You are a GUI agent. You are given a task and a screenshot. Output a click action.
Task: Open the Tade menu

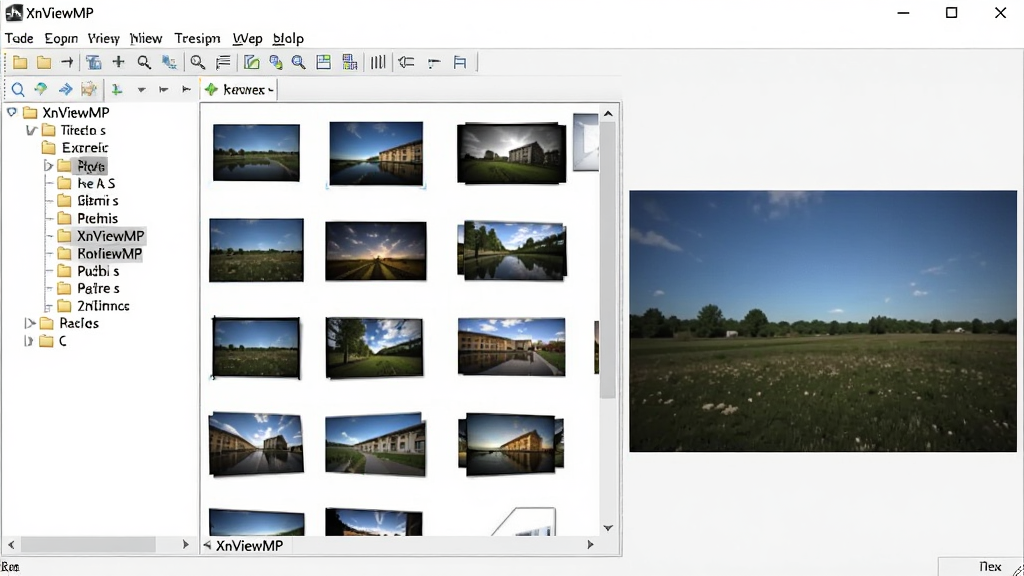(19, 39)
